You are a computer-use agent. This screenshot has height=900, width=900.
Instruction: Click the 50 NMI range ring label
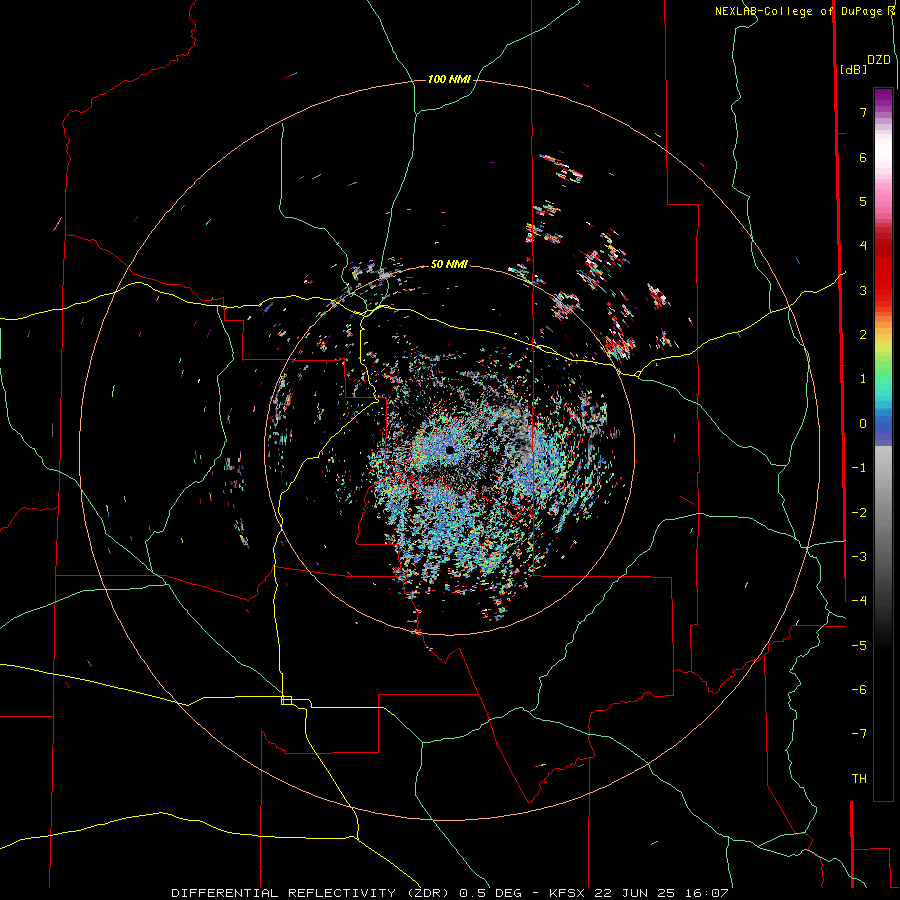click(449, 264)
